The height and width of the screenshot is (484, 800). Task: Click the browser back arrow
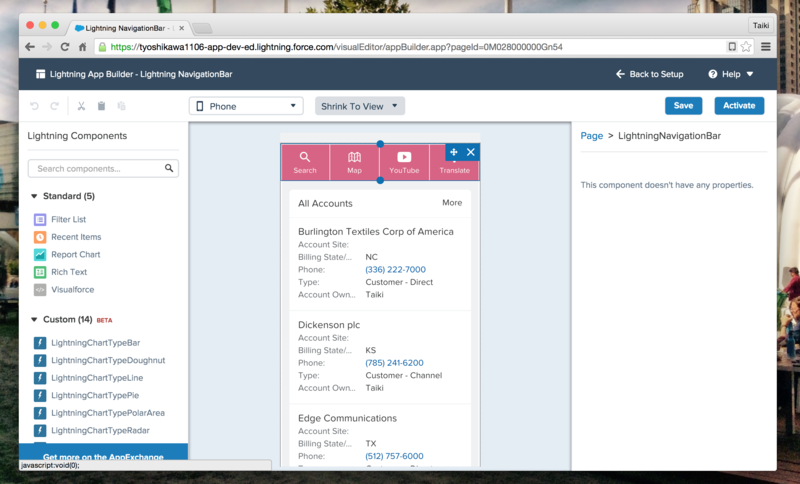(x=30, y=47)
